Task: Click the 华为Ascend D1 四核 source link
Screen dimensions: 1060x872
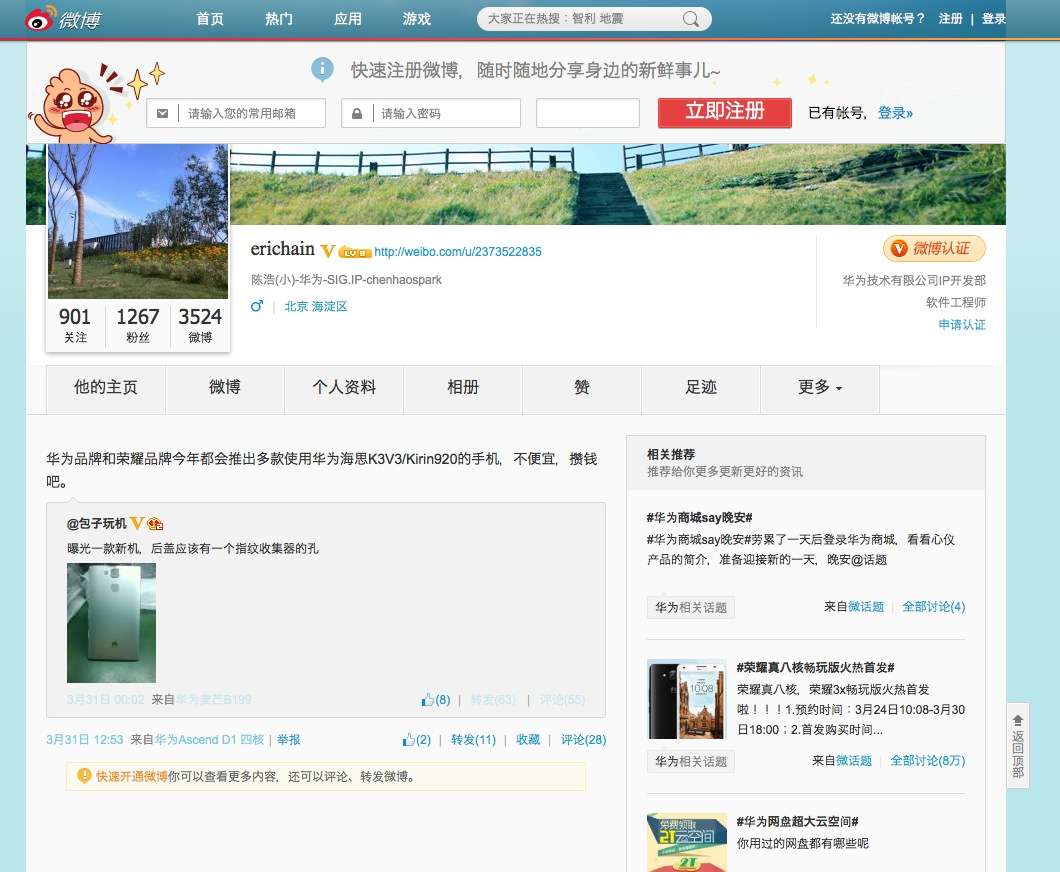Action: (210, 740)
